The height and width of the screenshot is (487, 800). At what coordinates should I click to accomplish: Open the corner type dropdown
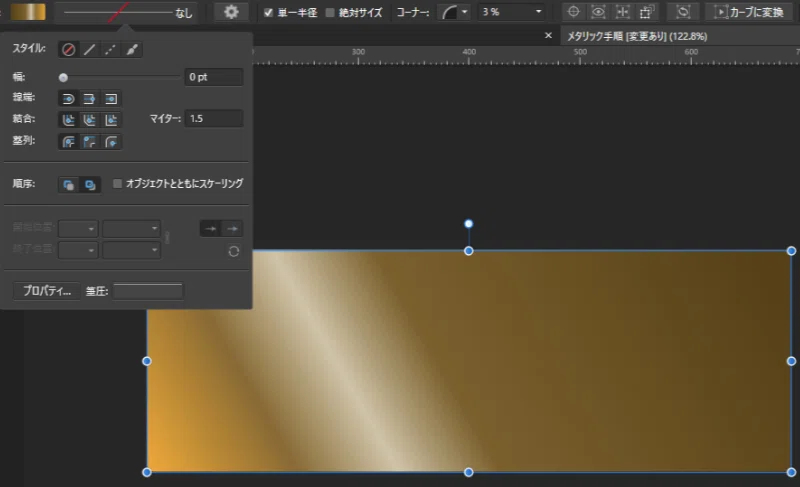pyautogui.click(x=454, y=12)
